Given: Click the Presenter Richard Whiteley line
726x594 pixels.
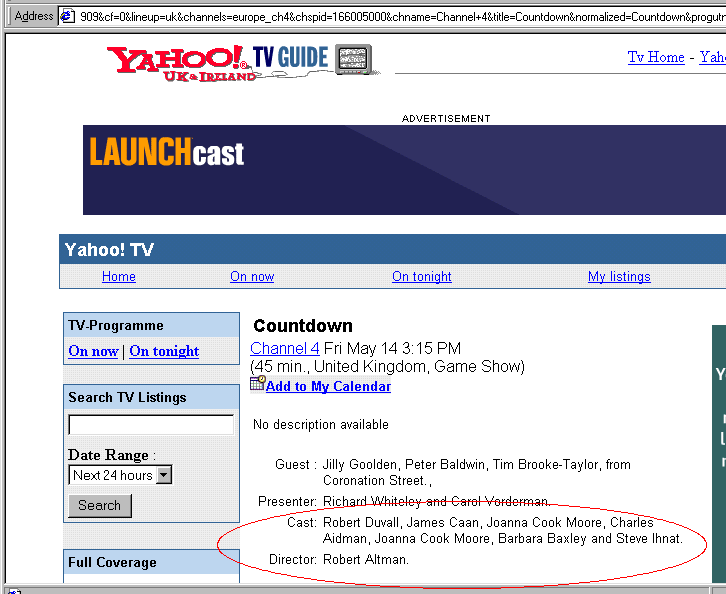Looking at the screenshot, I should (404, 501).
